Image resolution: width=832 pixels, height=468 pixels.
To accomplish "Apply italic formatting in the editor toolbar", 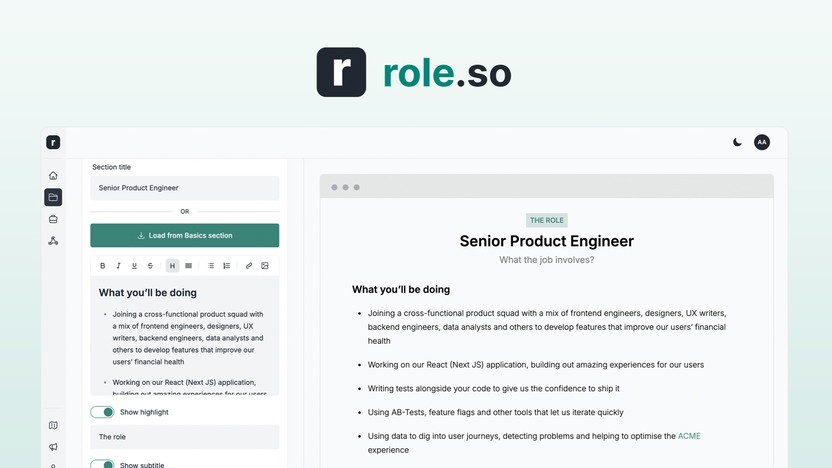I will (x=118, y=266).
